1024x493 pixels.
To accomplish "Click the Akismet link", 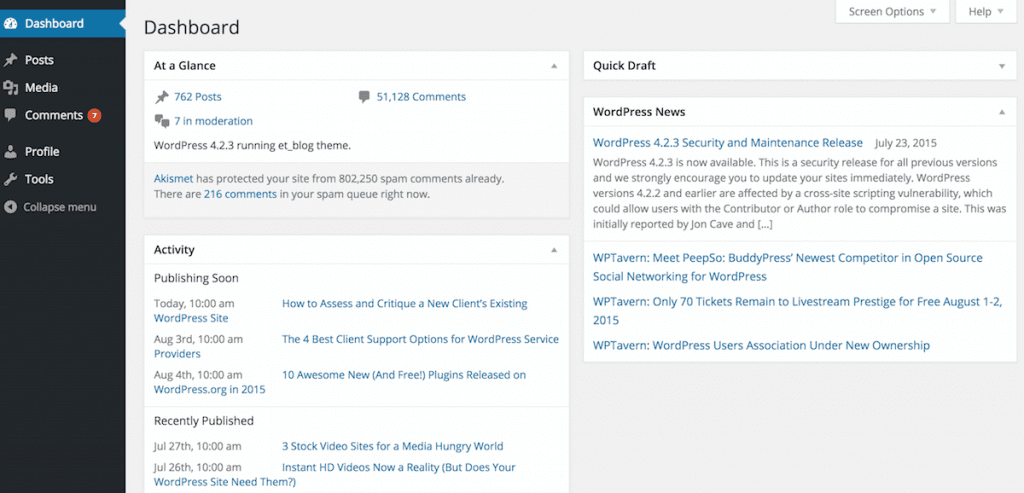I will pos(174,178).
